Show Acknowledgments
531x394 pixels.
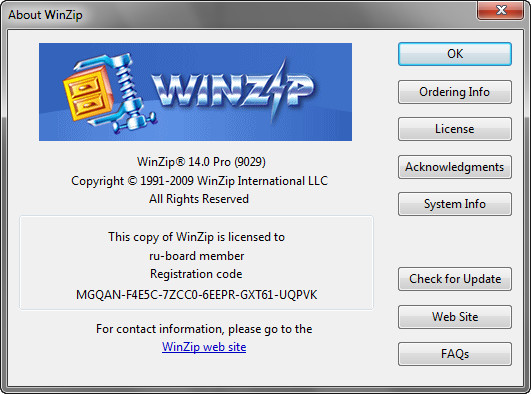pyautogui.click(x=455, y=167)
